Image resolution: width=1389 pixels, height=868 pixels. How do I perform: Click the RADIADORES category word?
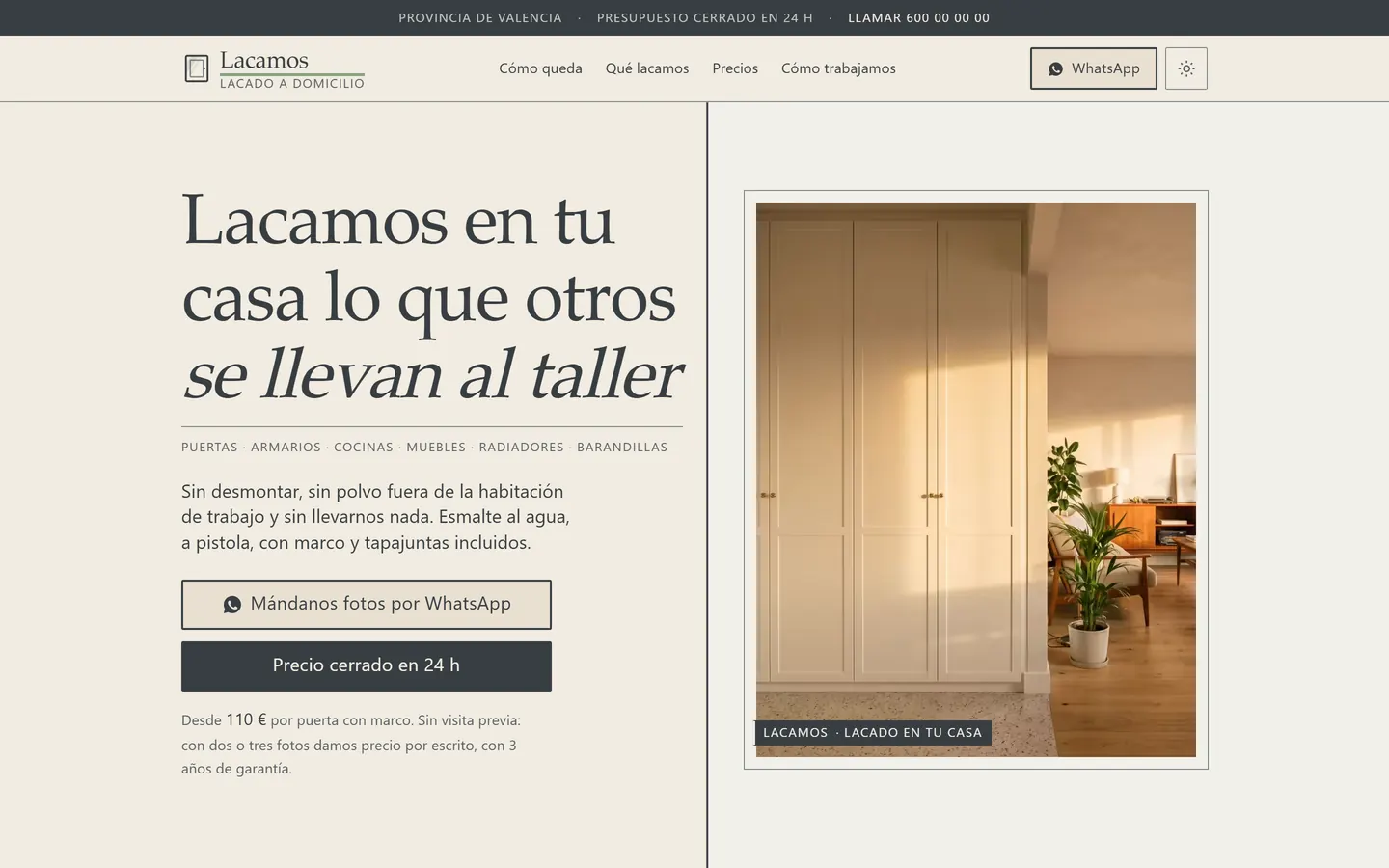(x=521, y=448)
